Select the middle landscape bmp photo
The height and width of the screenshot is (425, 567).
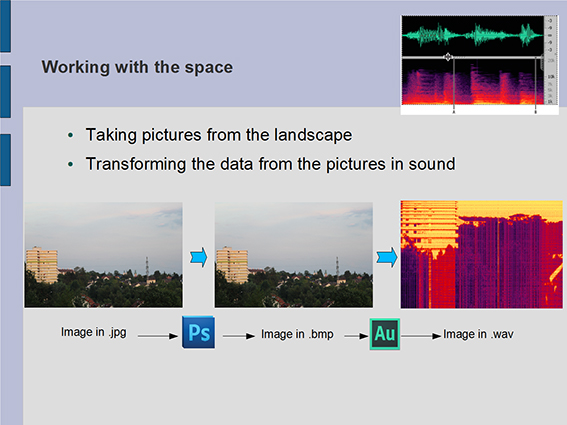point(294,255)
